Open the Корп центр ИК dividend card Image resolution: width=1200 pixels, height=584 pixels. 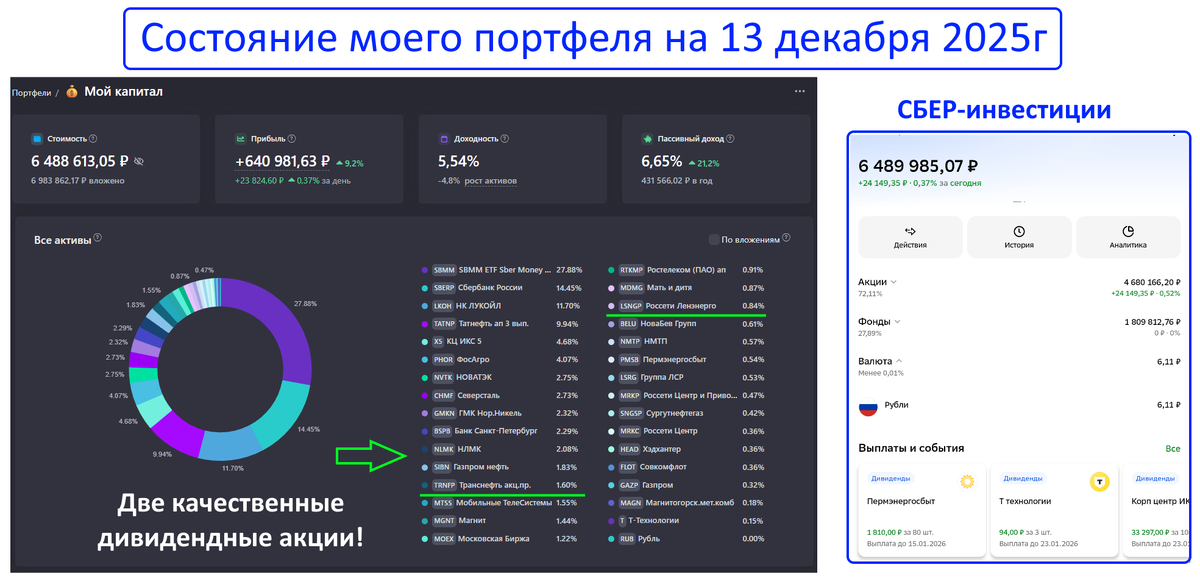click(x=1157, y=512)
